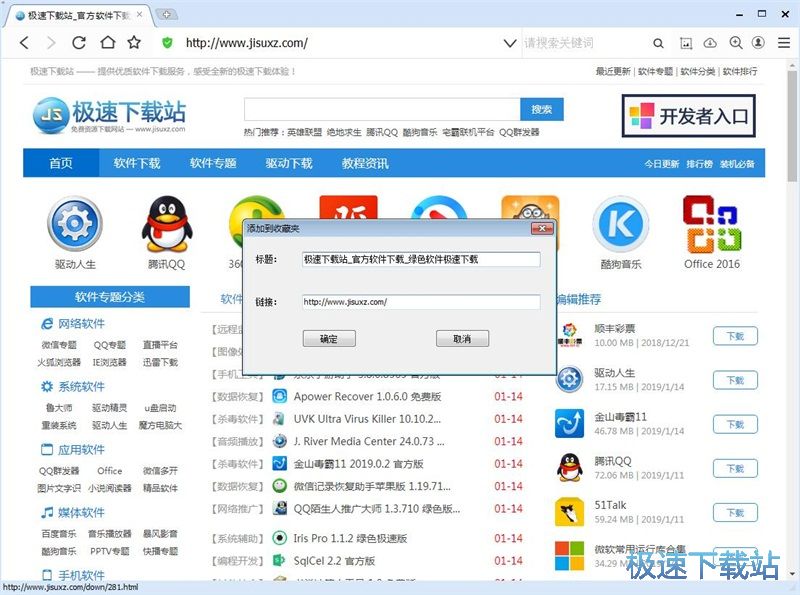Reload the page with the refresh icon

(79, 42)
